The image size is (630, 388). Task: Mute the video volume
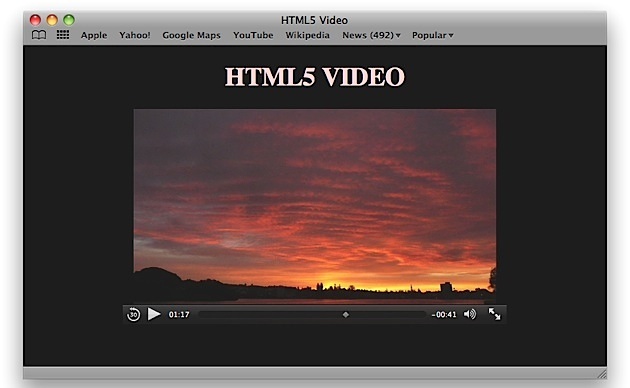pyautogui.click(x=470, y=314)
